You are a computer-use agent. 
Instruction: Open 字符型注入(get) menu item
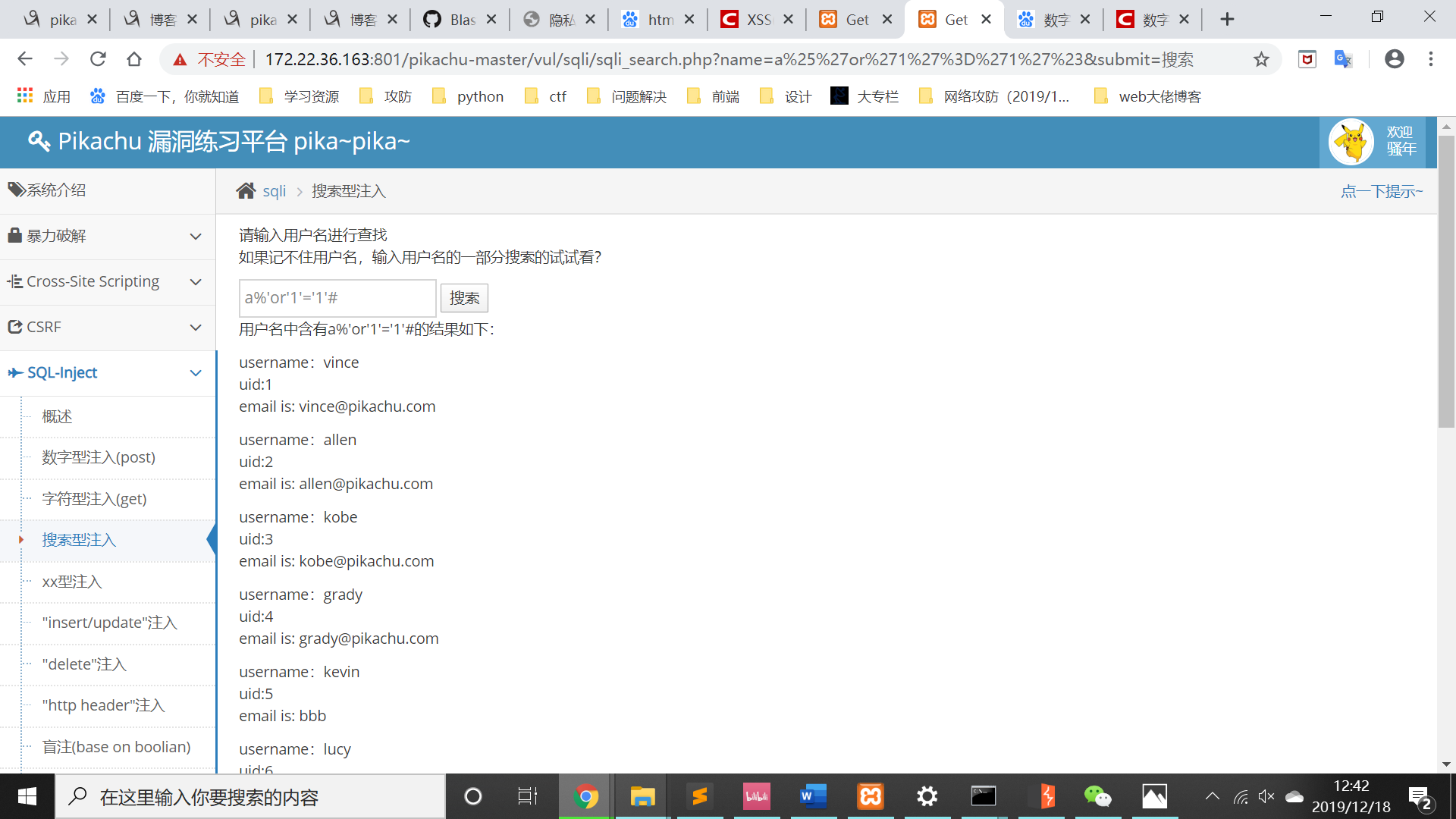pos(95,499)
